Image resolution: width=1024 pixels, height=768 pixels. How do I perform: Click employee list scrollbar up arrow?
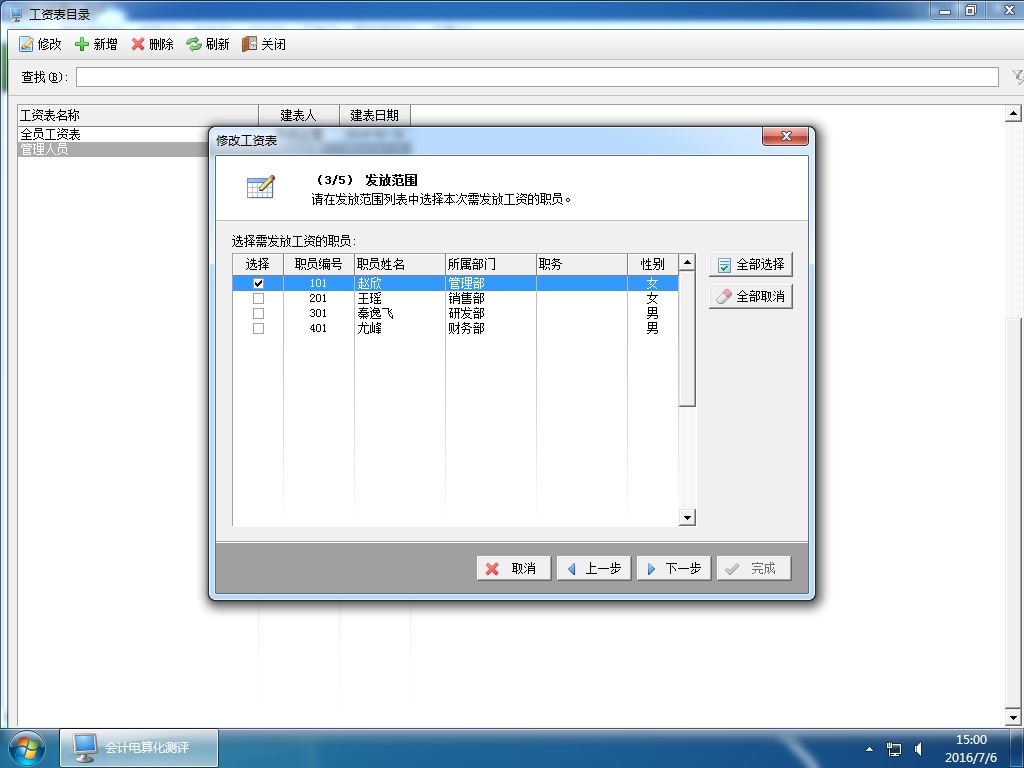point(687,263)
